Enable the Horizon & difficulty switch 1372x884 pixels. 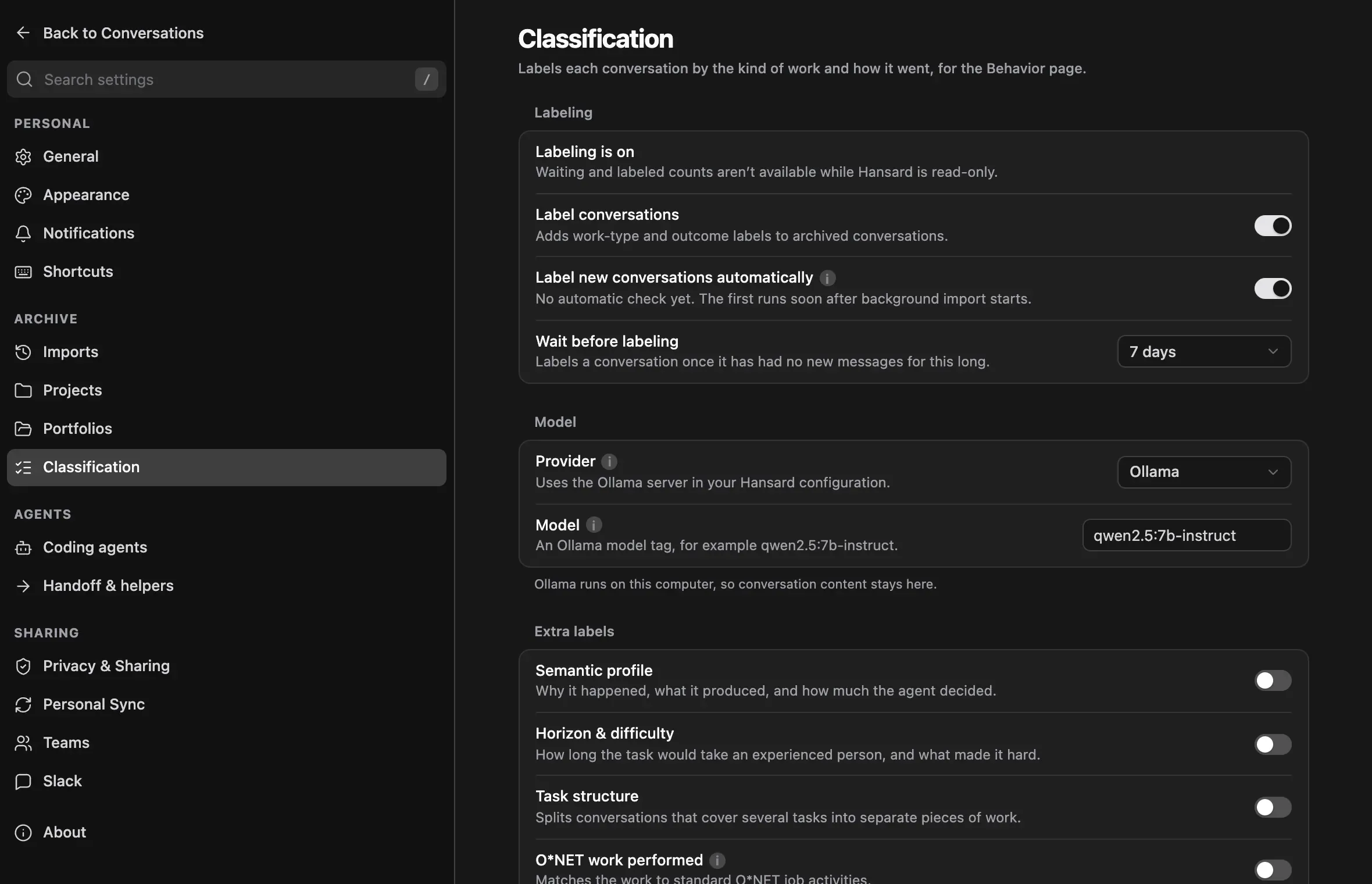tap(1273, 744)
